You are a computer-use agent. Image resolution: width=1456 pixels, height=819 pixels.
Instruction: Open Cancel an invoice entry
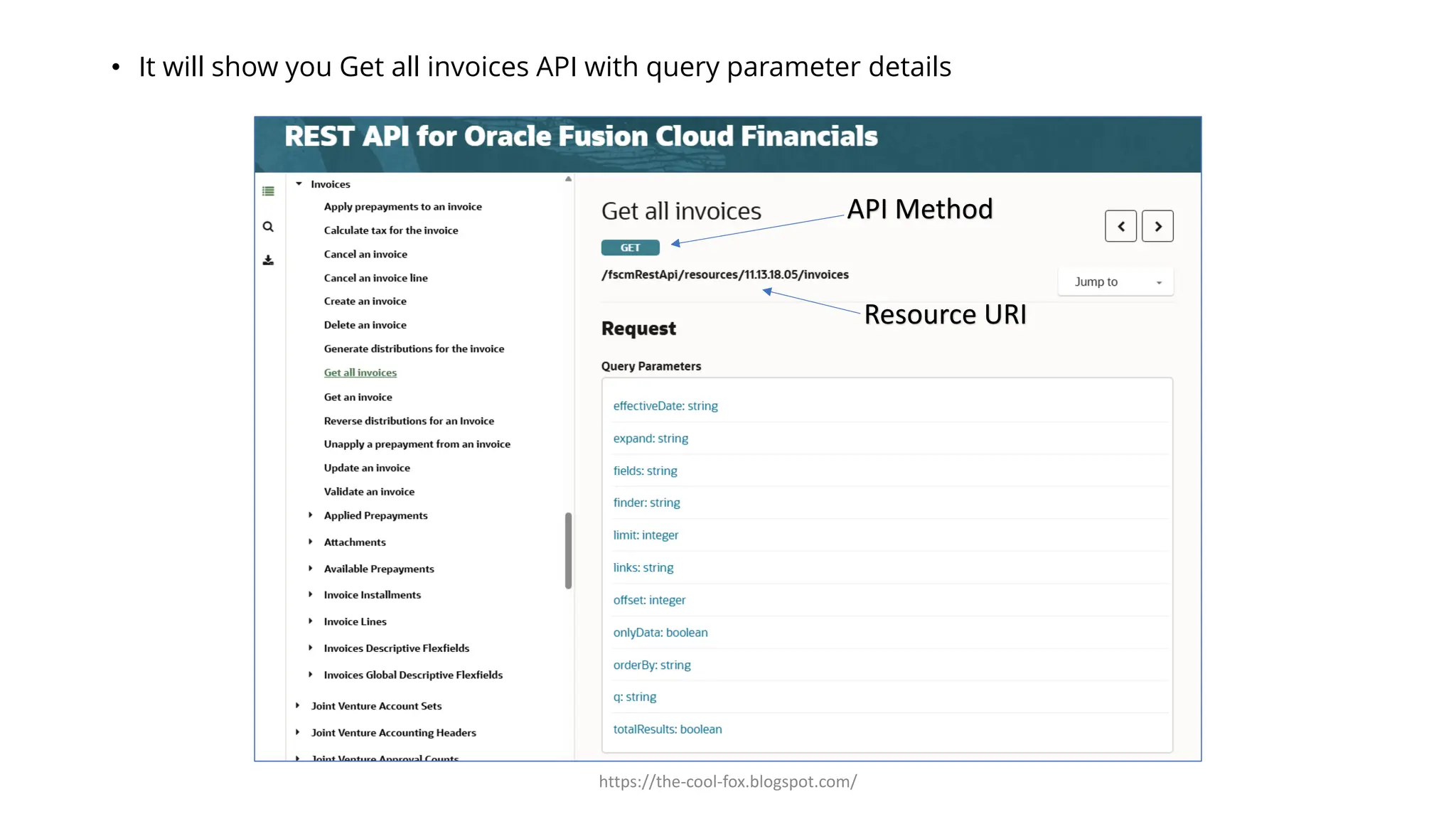tap(365, 255)
